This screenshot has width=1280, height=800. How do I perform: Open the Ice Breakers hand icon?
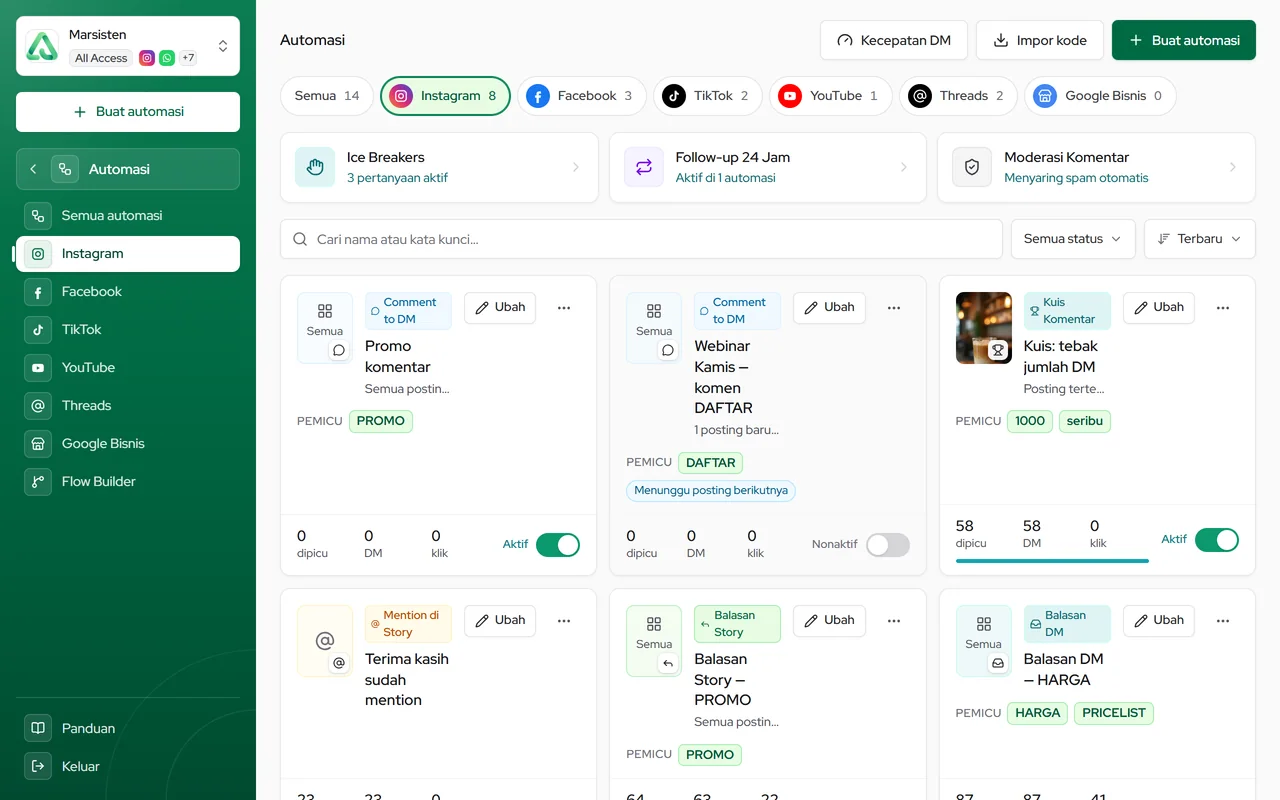click(x=315, y=167)
